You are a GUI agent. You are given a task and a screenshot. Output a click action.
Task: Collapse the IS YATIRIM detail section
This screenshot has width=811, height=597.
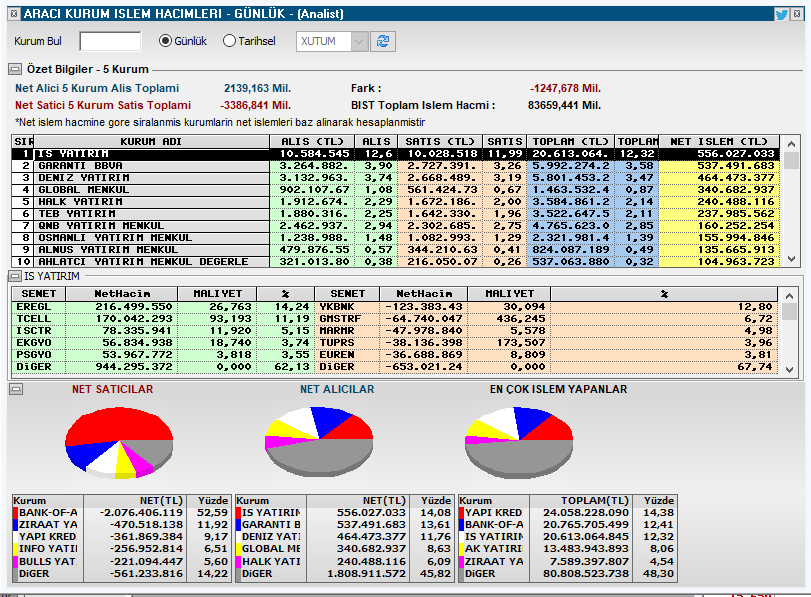(x=15, y=276)
